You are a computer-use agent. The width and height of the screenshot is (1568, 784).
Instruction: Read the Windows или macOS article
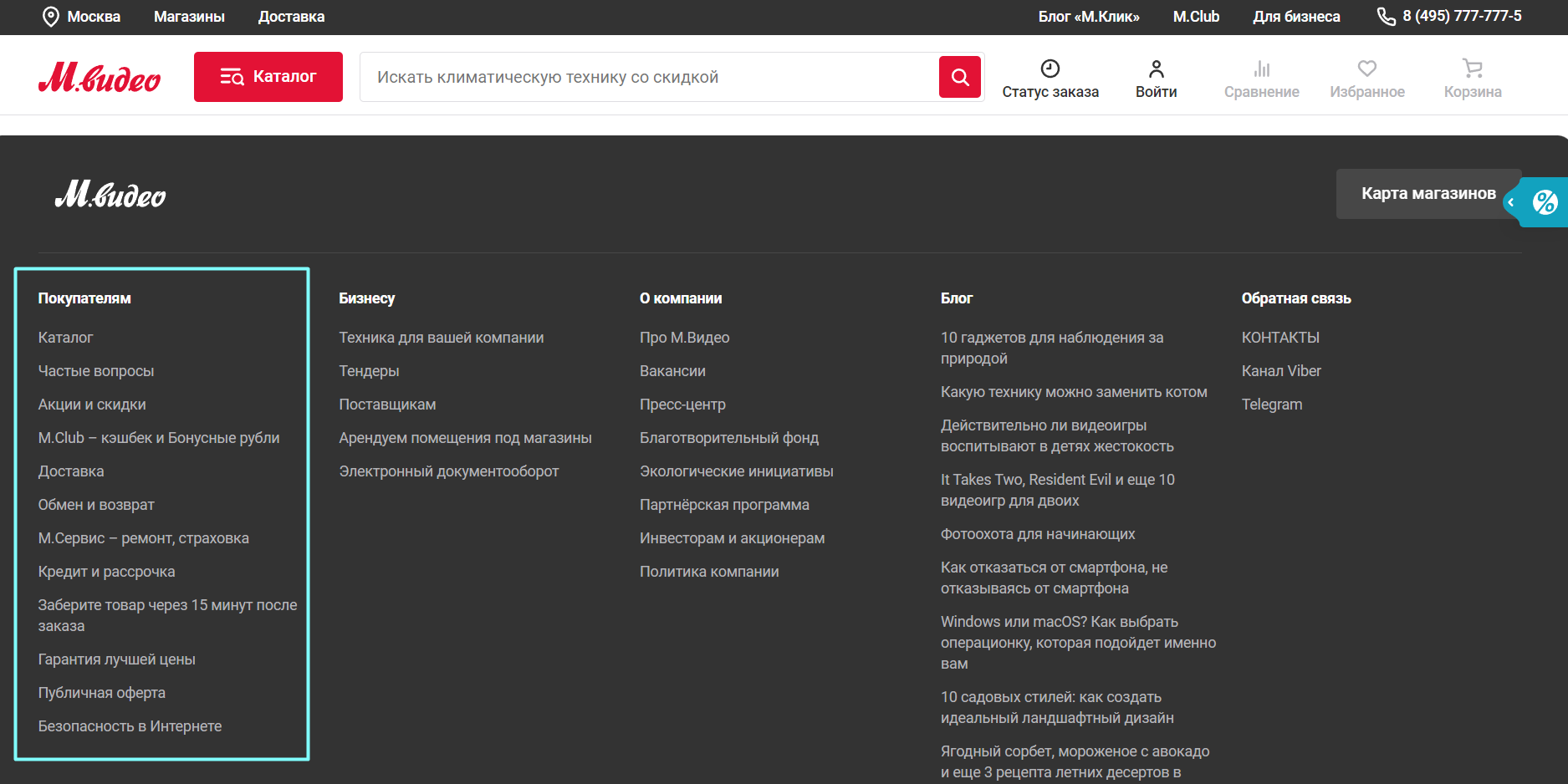coord(1079,643)
